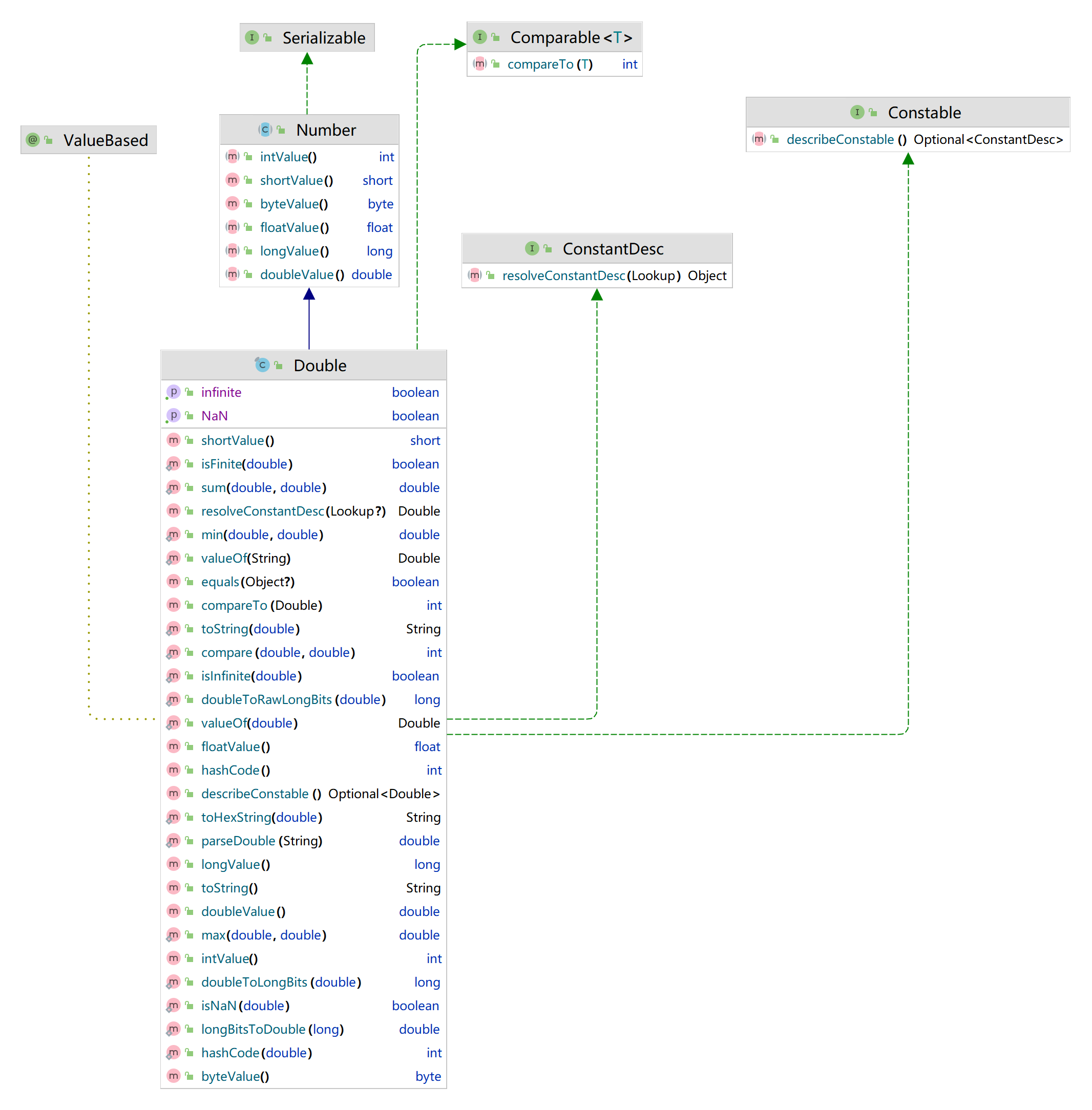Click the Double class icon
Viewport: 1092px width, 1110px height.
[262, 365]
